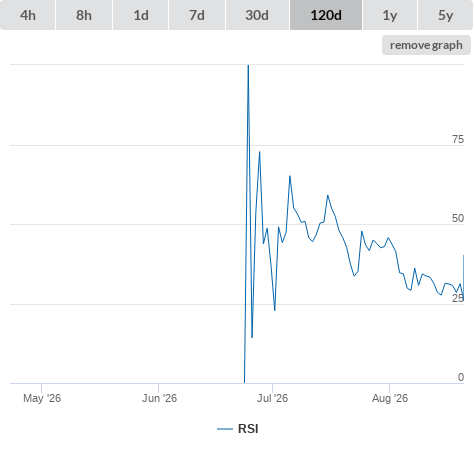Click the remove graph button
474x455 pixels.
pyautogui.click(x=426, y=45)
